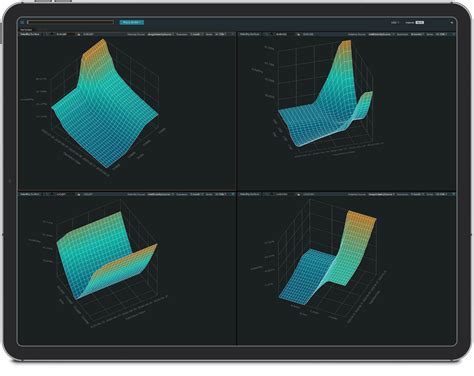474x376 pixels.
Task: Open the volatility source dropdown in the bottom-right panel
Action: [x=381, y=194]
